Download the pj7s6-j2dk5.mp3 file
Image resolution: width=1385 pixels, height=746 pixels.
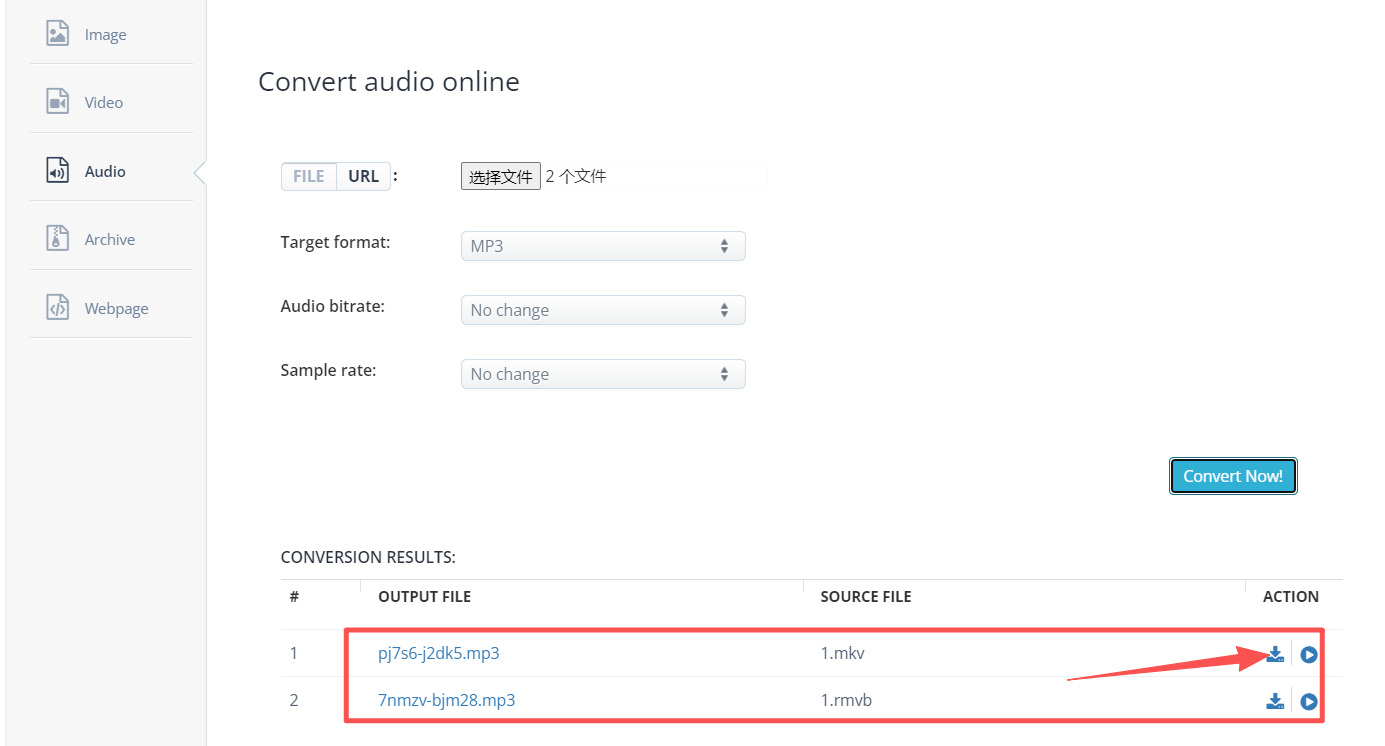point(1275,655)
